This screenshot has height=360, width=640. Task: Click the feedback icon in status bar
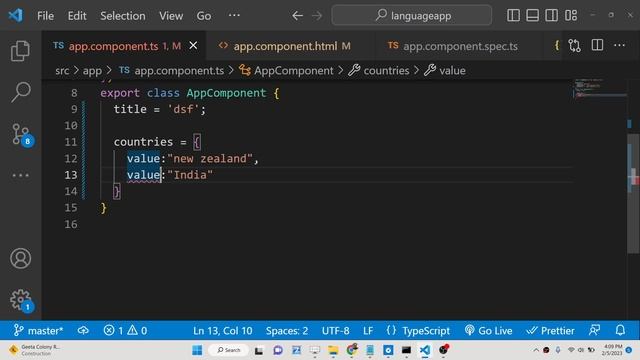(x=594, y=330)
